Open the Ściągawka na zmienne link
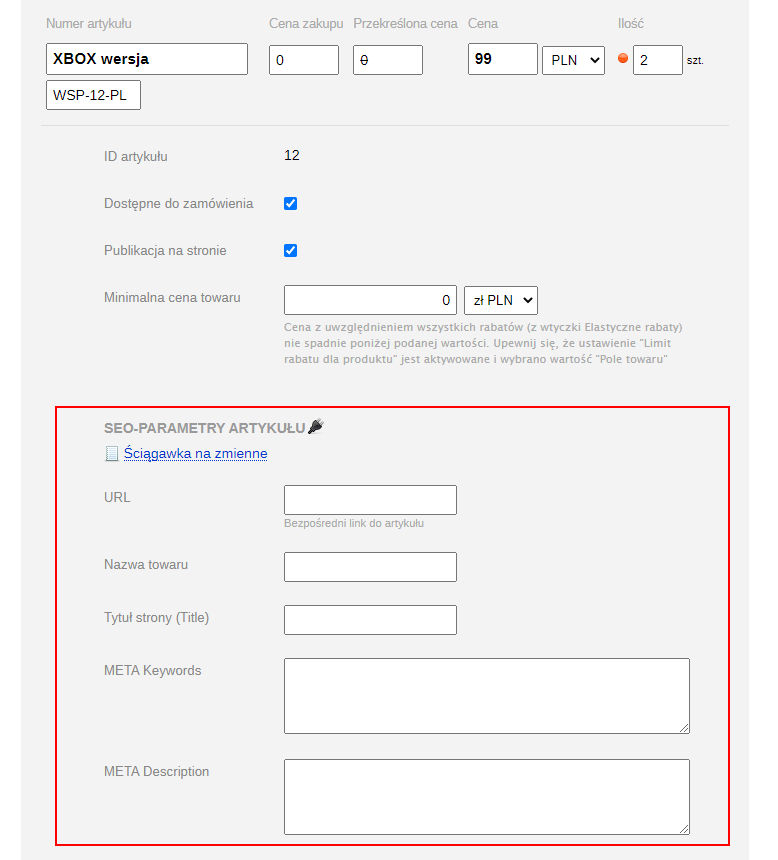 (195, 454)
